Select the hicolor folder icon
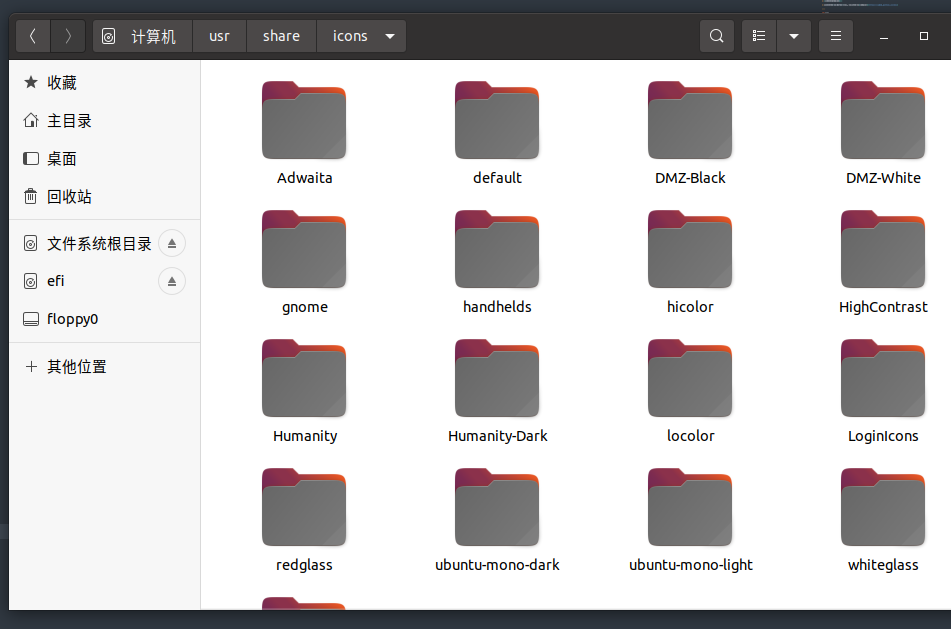951x629 pixels. (690, 249)
